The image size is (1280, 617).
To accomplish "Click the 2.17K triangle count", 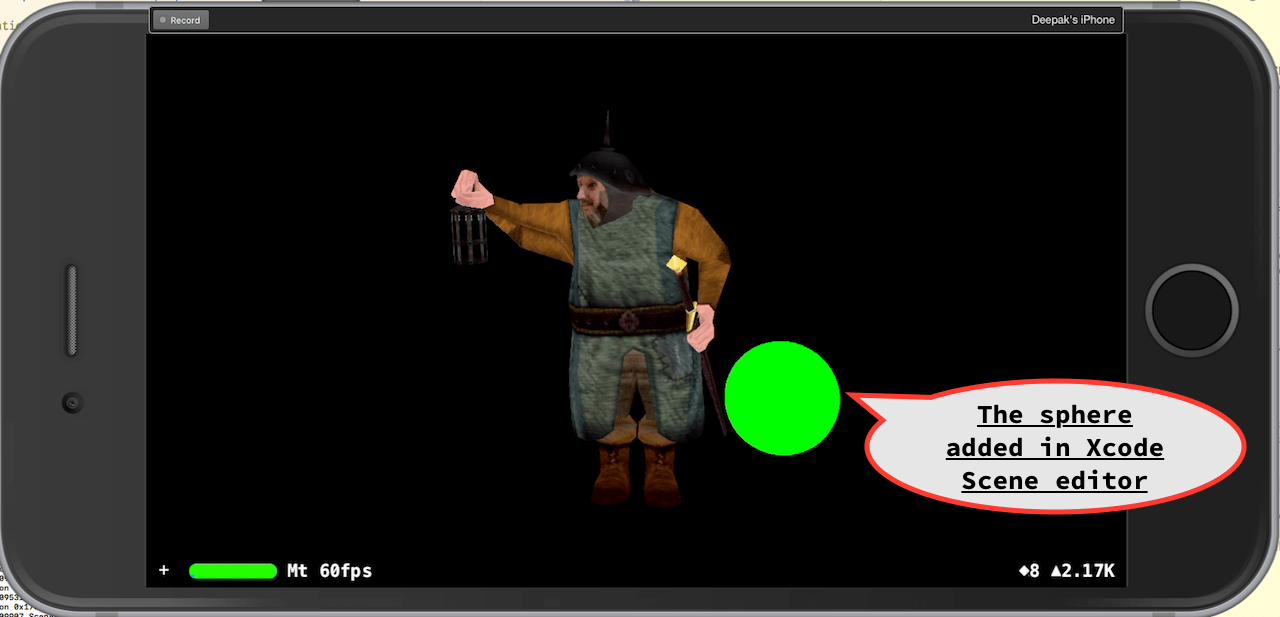I will tap(1083, 571).
